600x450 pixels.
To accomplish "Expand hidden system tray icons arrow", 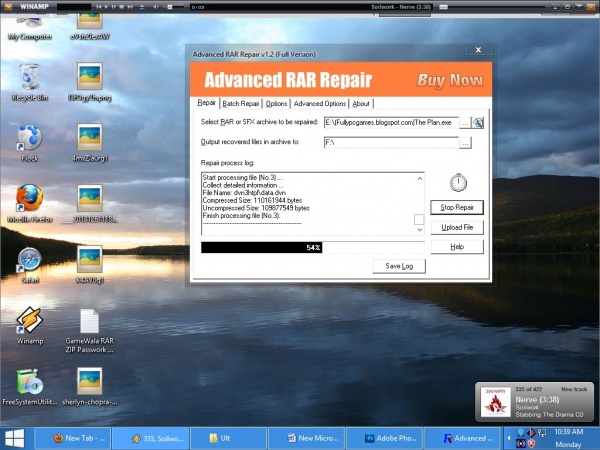I will [x=509, y=438].
